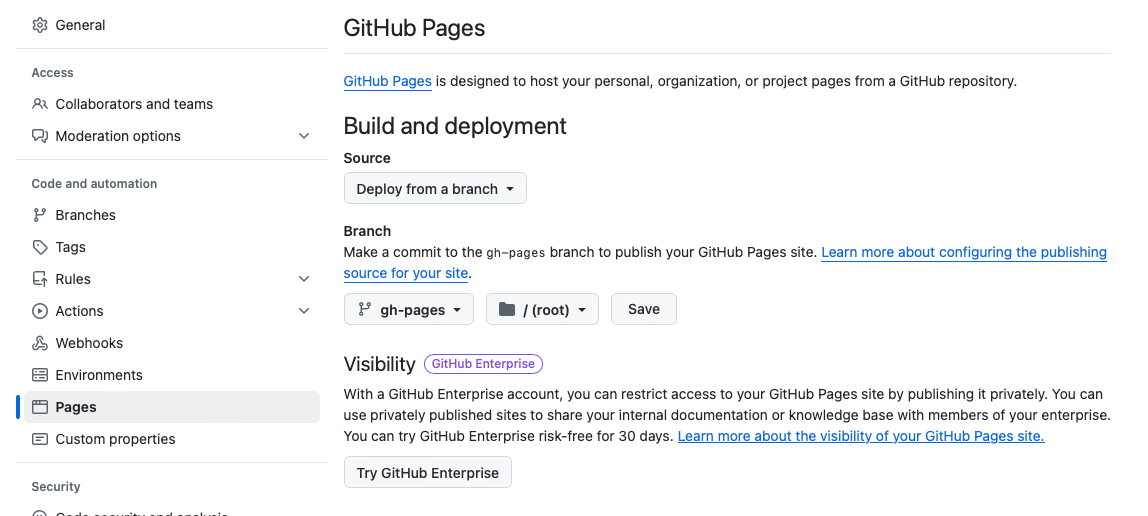
Task: Click the Custom properties note icon
Action: pyautogui.click(x=40, y=439)
